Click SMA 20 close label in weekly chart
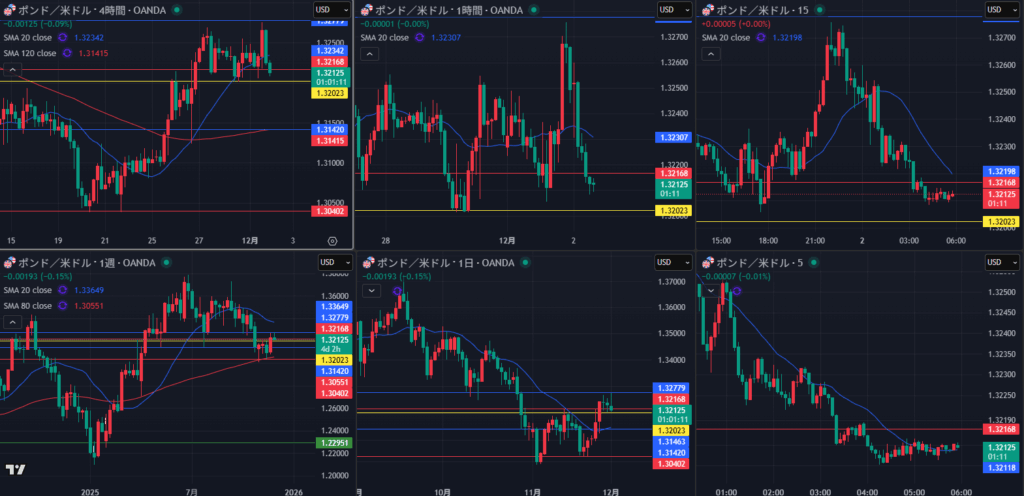The height and width of the screenshot is (496, 1024). point(27,290)
